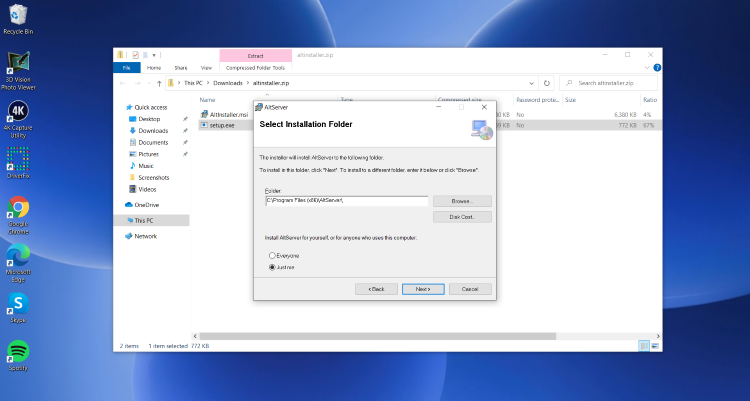The height and width of the screenshot is (401, 750).
Task: Expand the ribbon using the chevron
Action: (645, 68)
